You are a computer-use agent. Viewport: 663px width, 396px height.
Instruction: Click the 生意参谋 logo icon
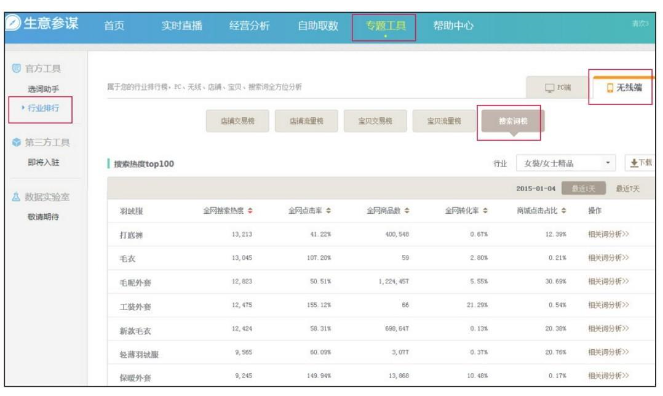13,22
